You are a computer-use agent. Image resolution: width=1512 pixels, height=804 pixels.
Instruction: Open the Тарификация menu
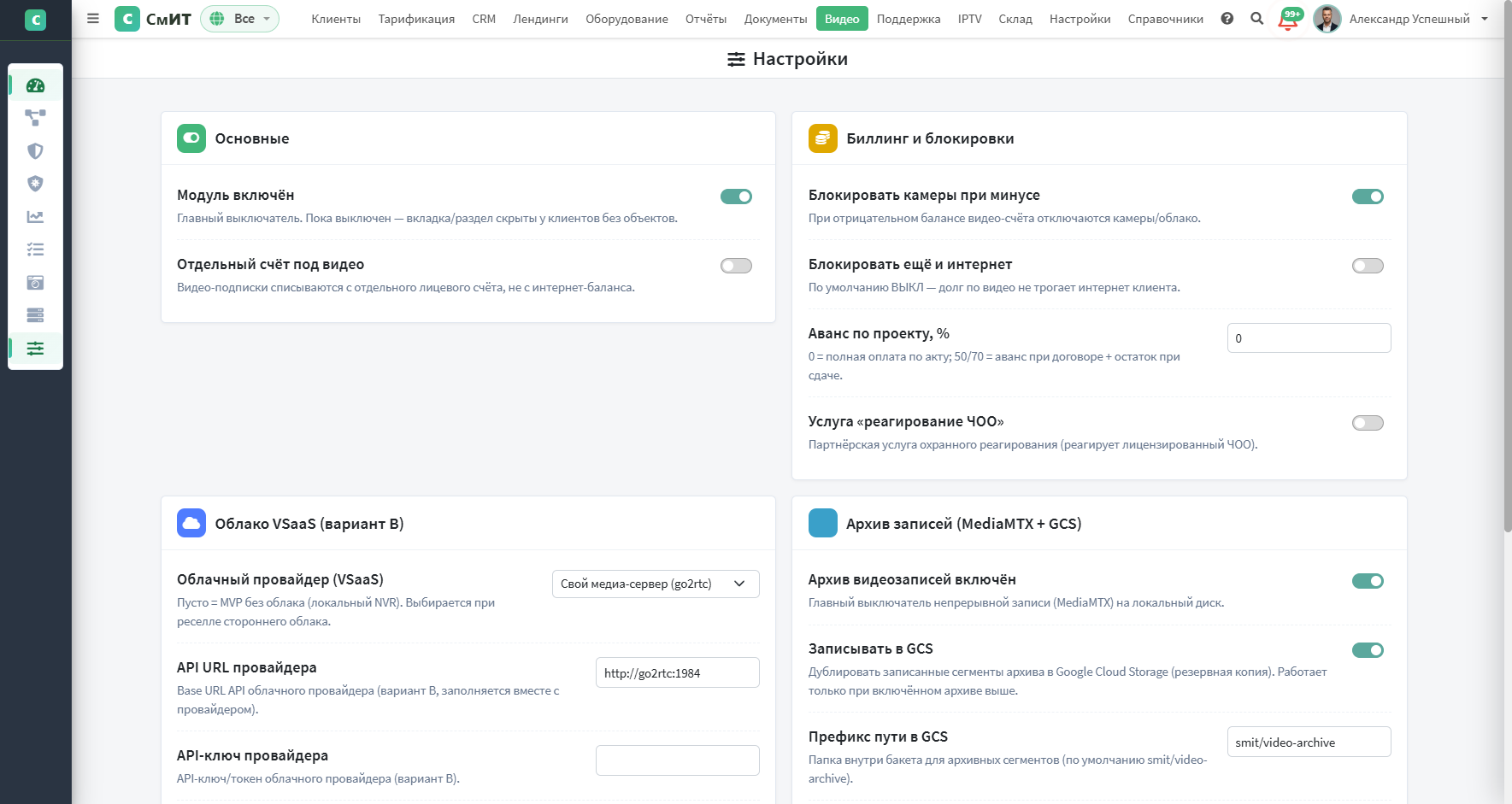tap(416, 19)
